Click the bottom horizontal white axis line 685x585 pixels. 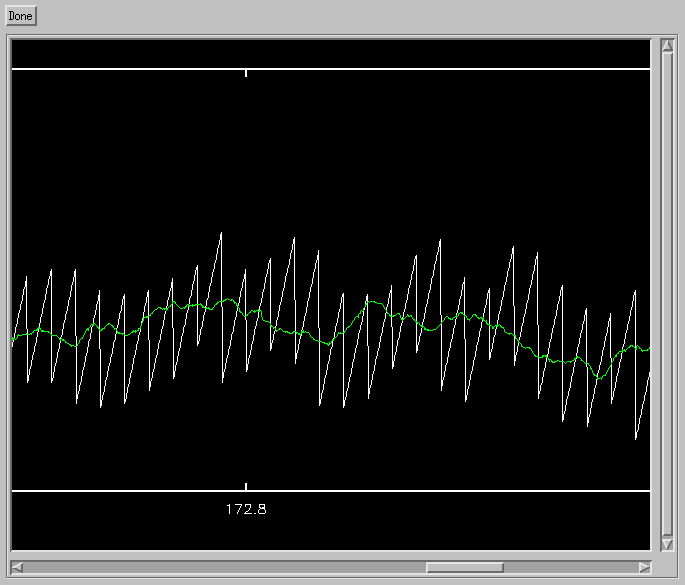tap(400, 491)
